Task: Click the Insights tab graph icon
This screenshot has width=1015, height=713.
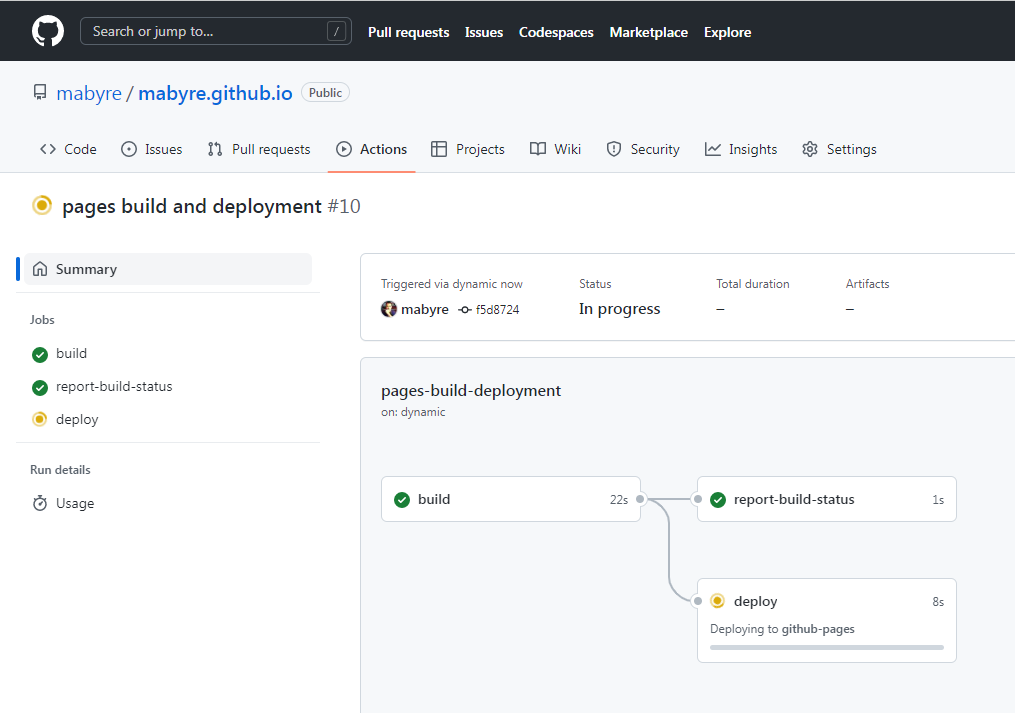Action: pos(713,149)
